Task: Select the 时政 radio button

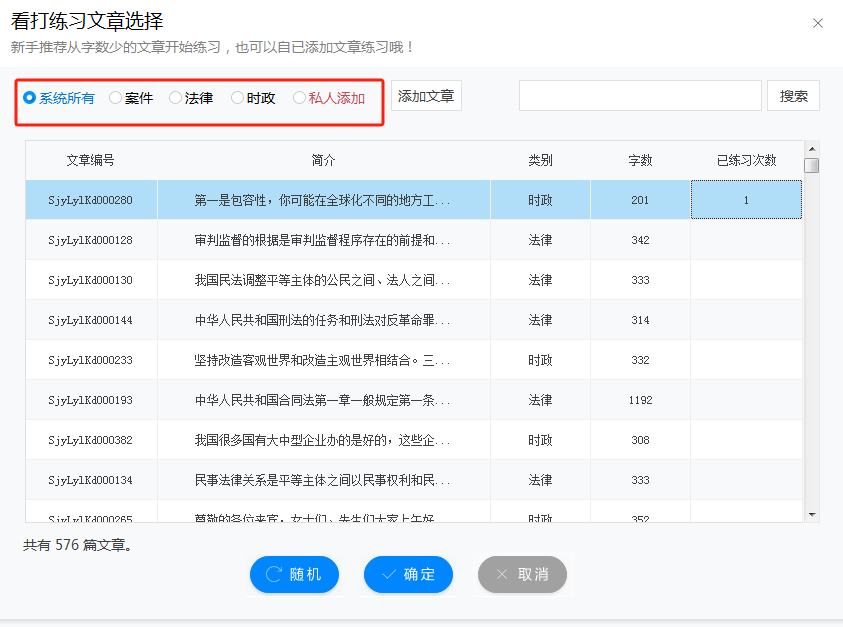Action: coord(237,97)
